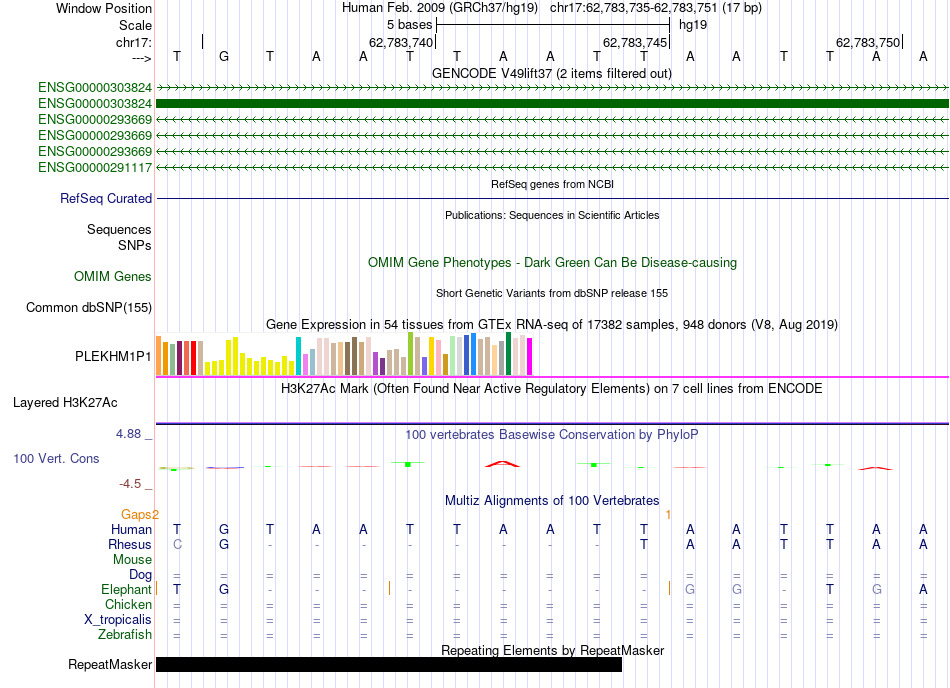
Task: Click the 100 Vert. Cons label
Action: pyautogui.click(x=56, y=458)
